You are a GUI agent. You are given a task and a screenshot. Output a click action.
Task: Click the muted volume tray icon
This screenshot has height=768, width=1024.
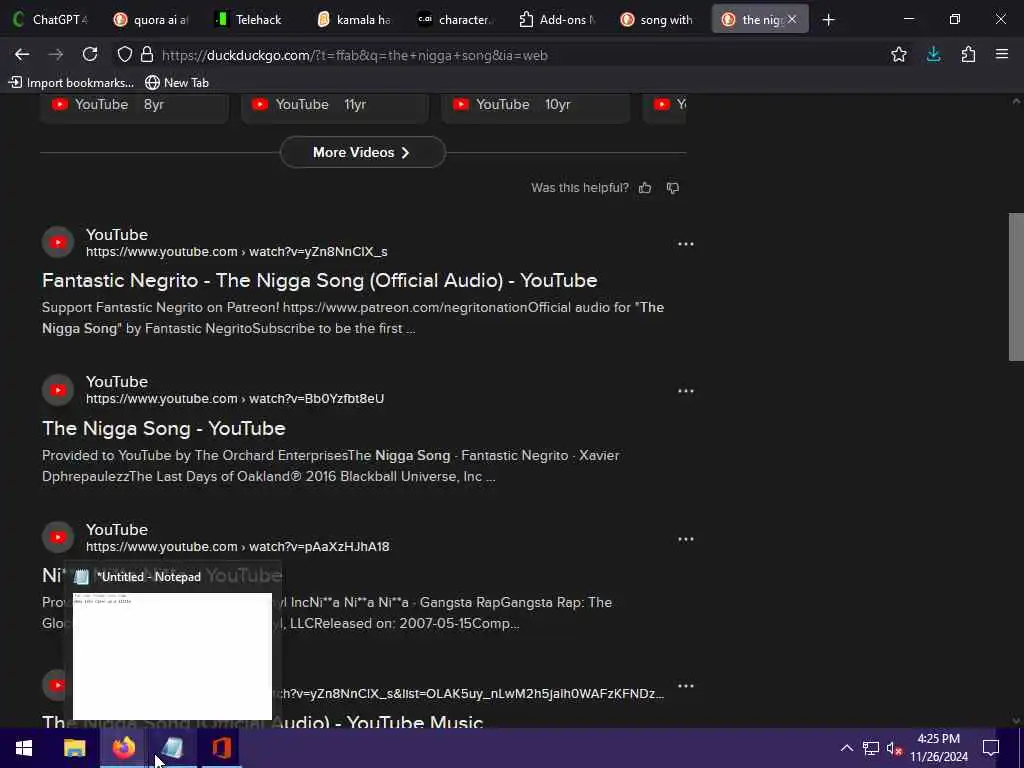point(894,748)
